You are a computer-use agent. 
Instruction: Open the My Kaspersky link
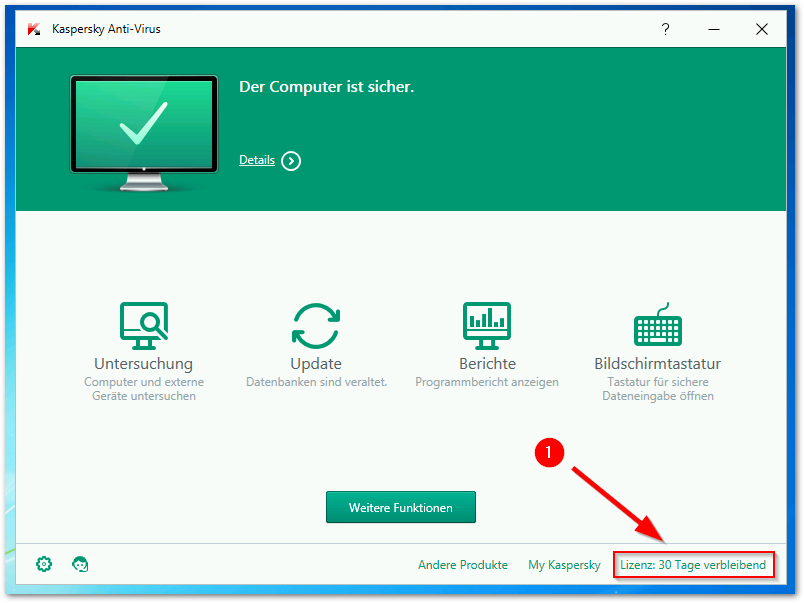click(x=564, y=565)
